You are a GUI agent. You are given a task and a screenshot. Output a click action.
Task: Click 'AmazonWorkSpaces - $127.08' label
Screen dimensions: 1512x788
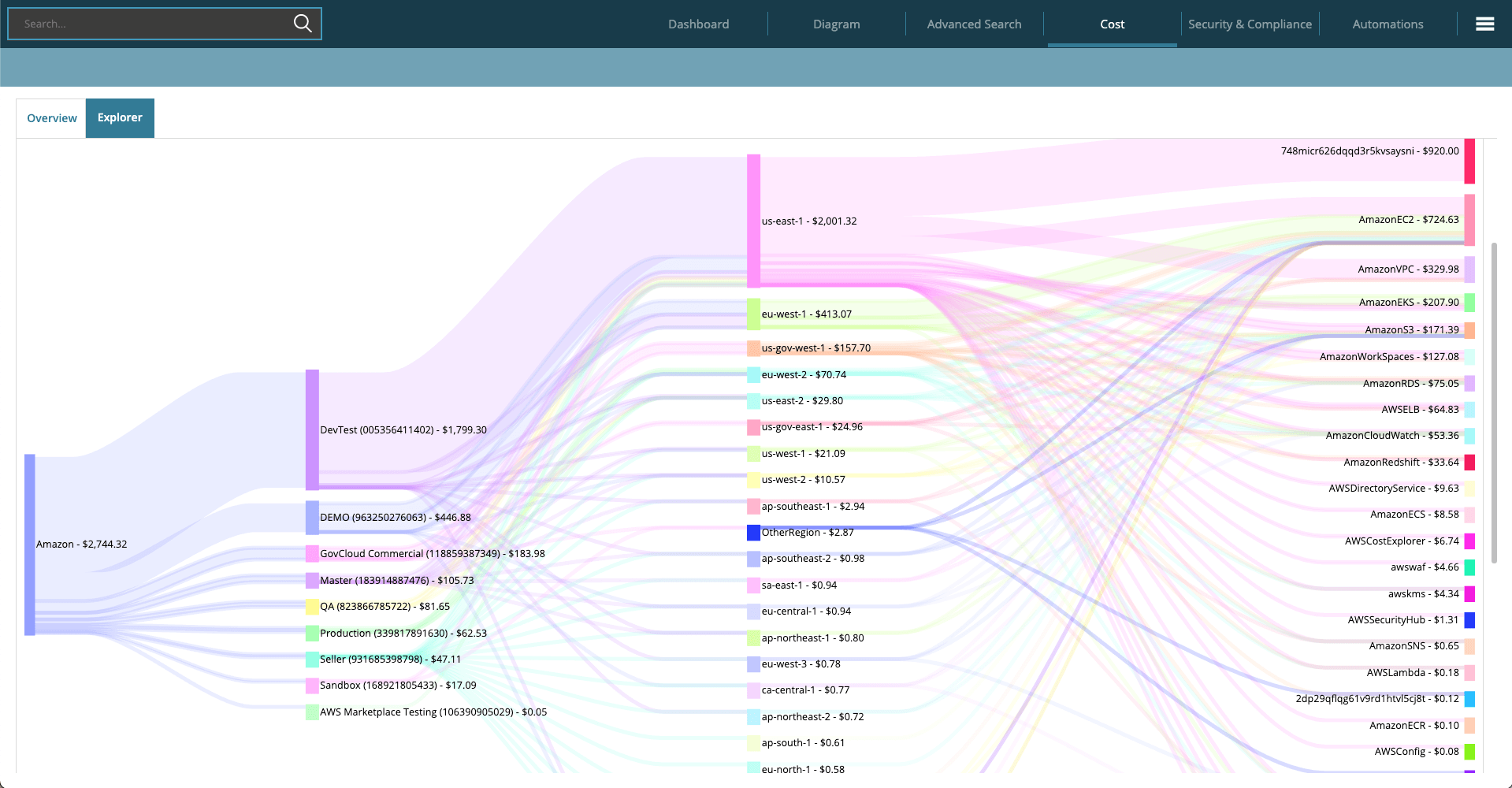coord(1389,357)
